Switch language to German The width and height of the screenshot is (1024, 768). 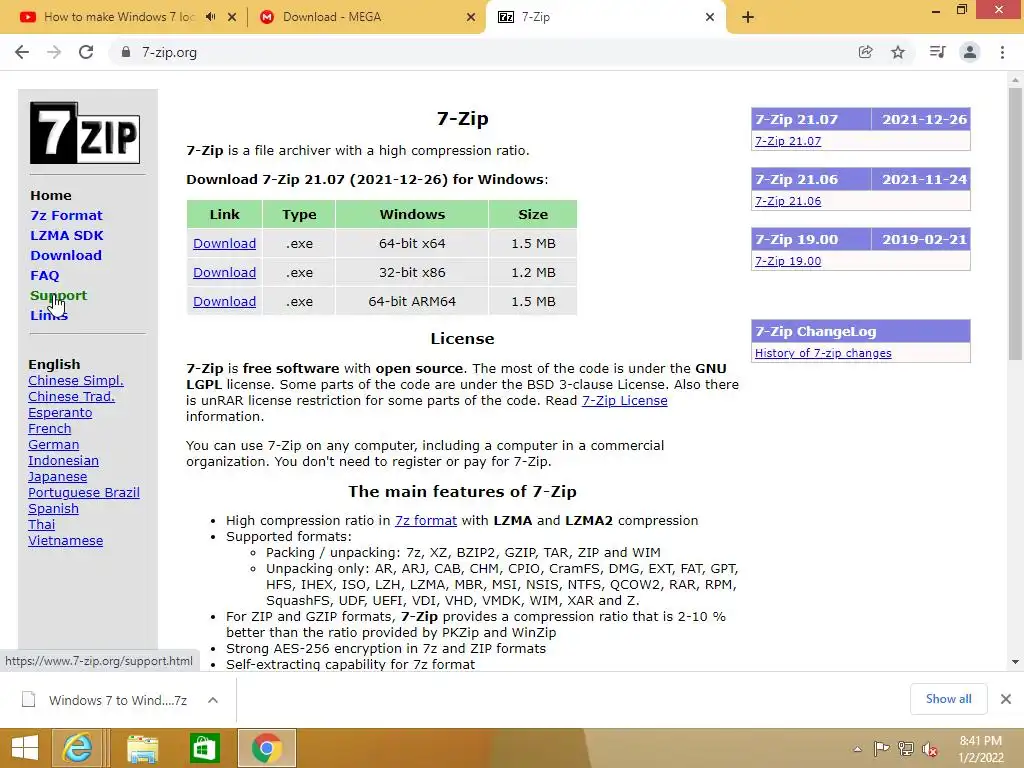54,445
